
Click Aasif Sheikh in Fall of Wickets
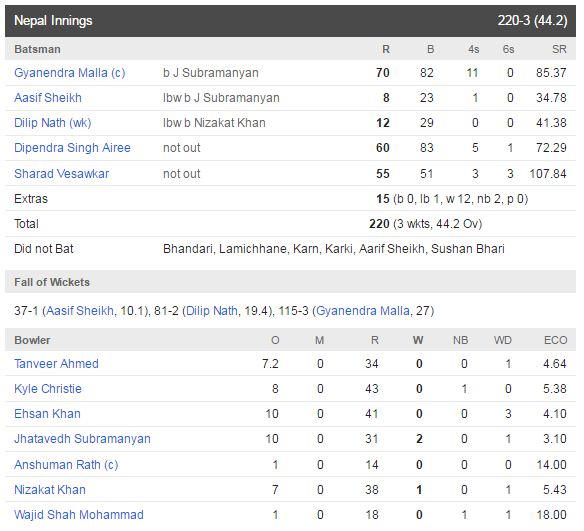coord(80,311)
